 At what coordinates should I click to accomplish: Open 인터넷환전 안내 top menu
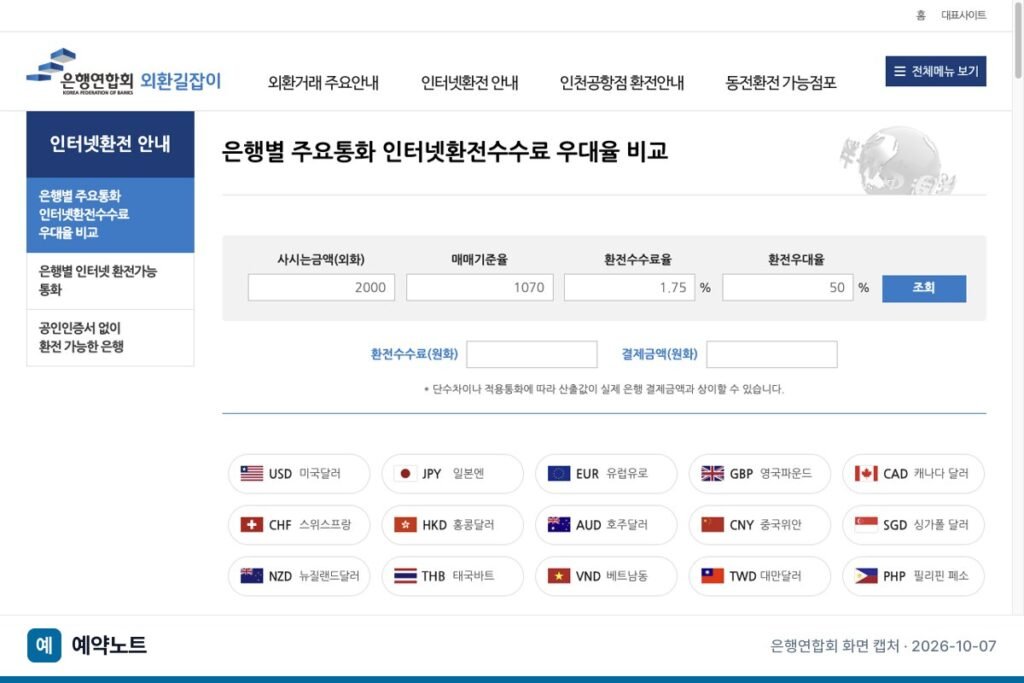pos(469,82)
